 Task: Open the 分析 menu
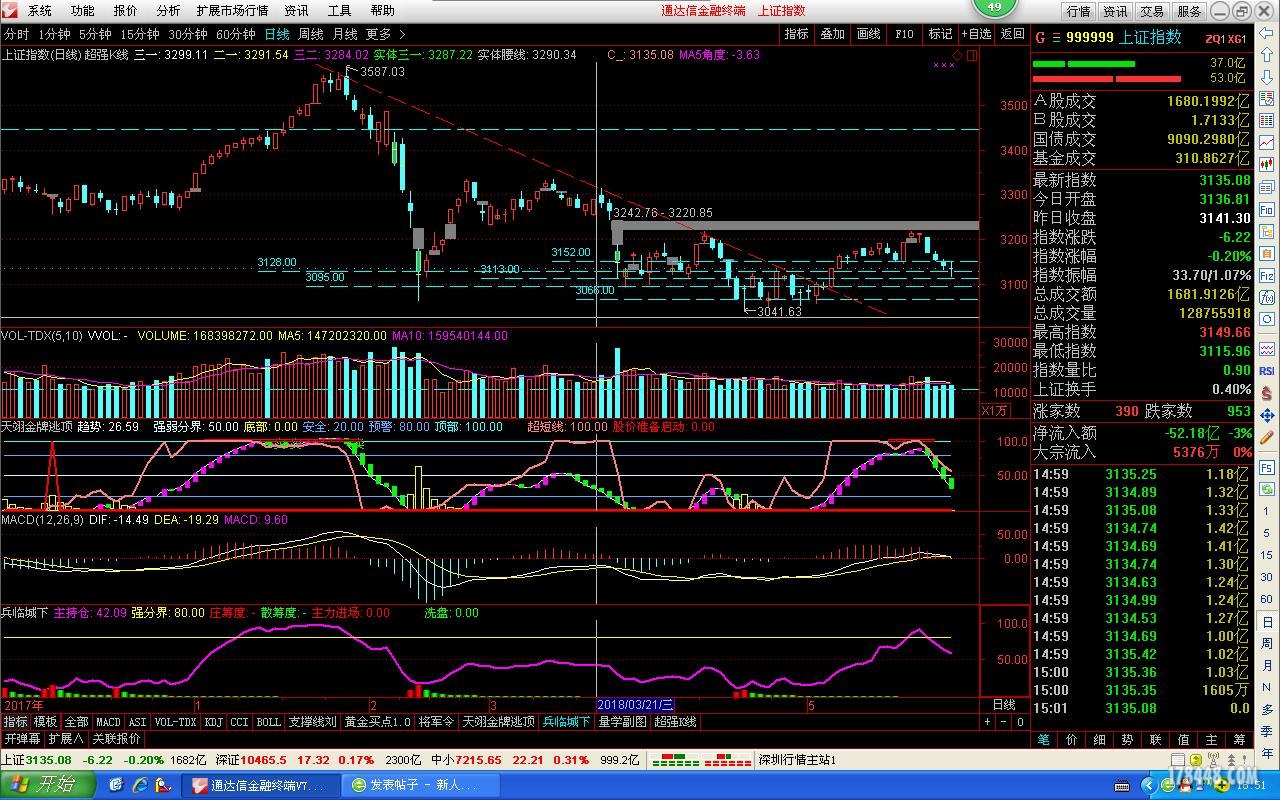pos(169,11)
